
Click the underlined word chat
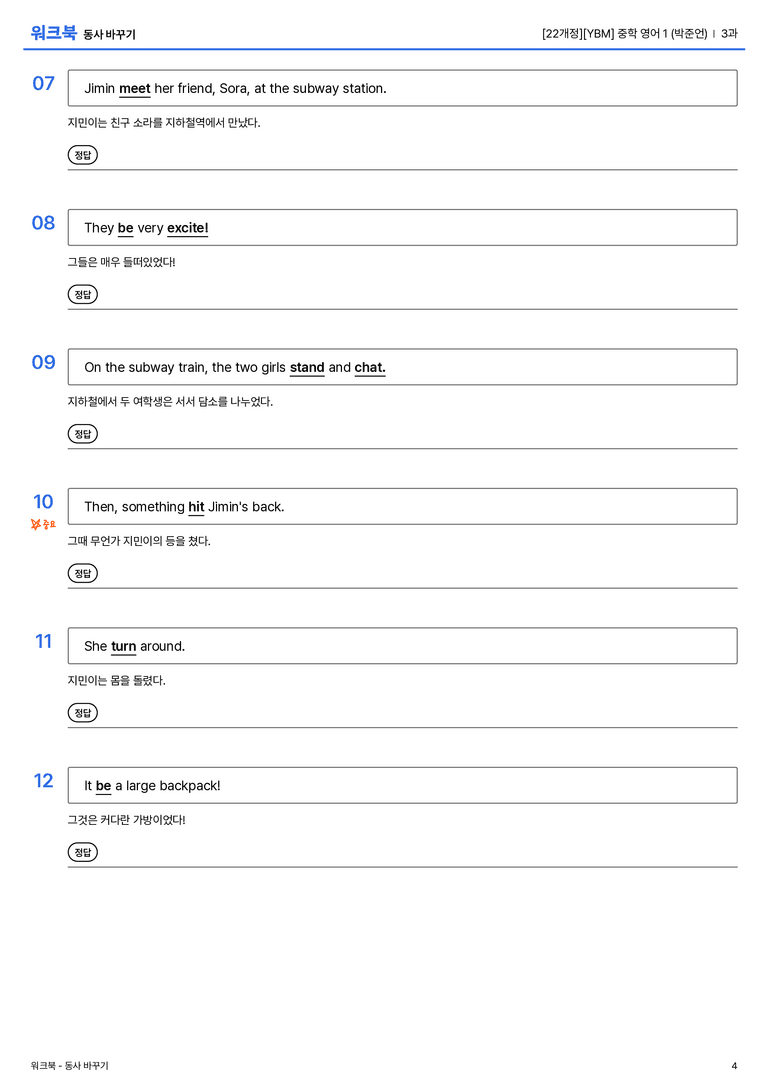tap(370, 367)
